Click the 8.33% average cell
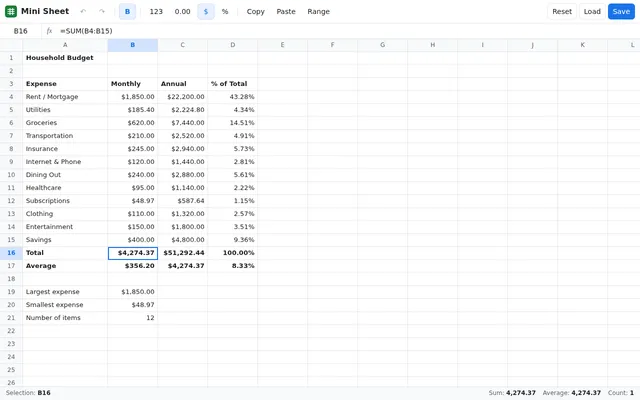640x400 pixels. (x=233, y=266)
